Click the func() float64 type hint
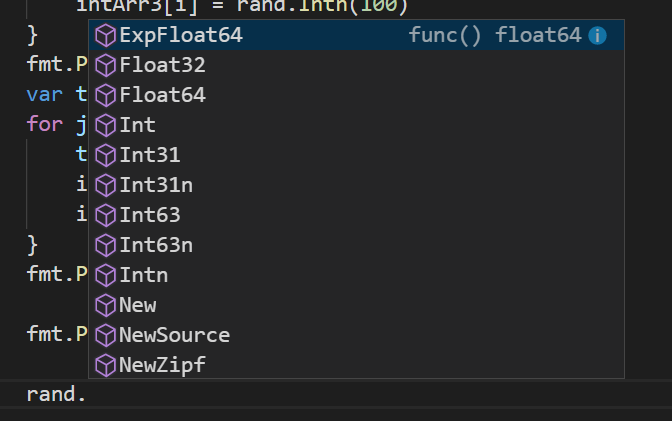Screen dimensions: 672x421 click(494, 36)
